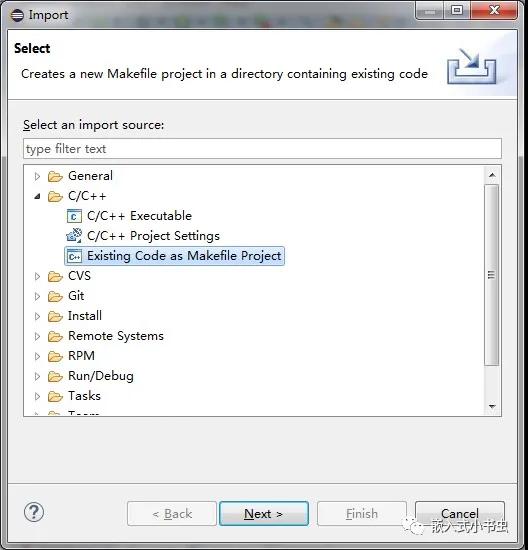528x550 pixels.
Task: Click the C/C++ Project Settings gear icon
Action: pos(74,236)
